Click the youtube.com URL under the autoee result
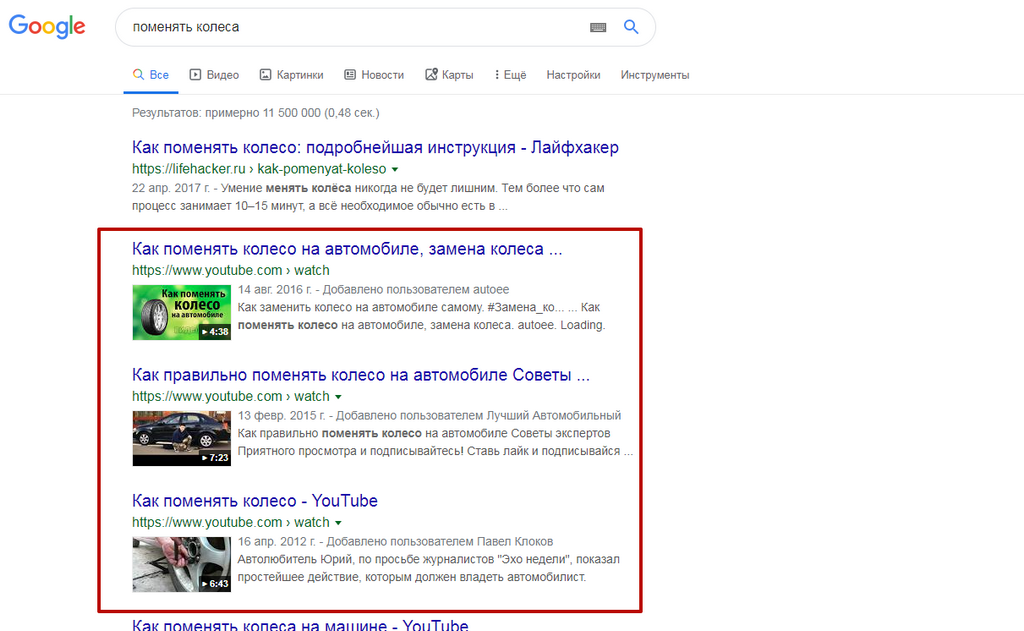The width and height of the screenshot is (1024, 631). pos(231,270)
